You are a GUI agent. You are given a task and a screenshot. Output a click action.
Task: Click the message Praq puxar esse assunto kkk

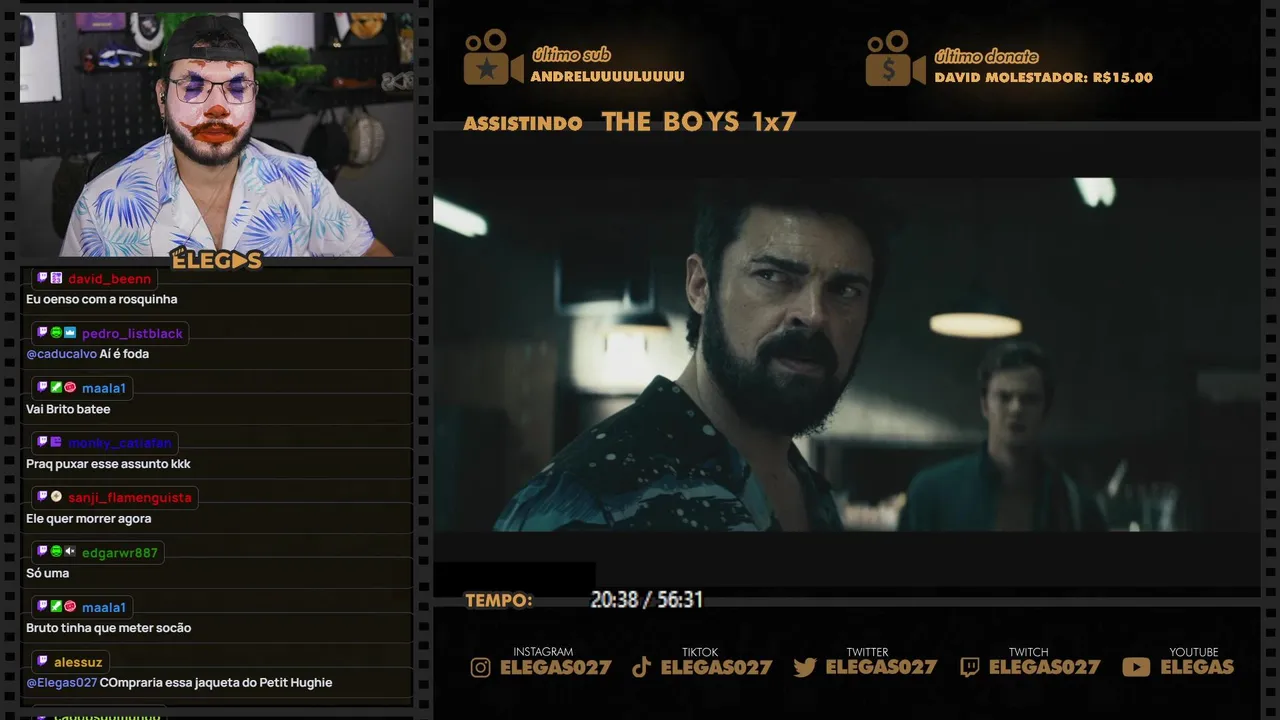click(108, 464)
